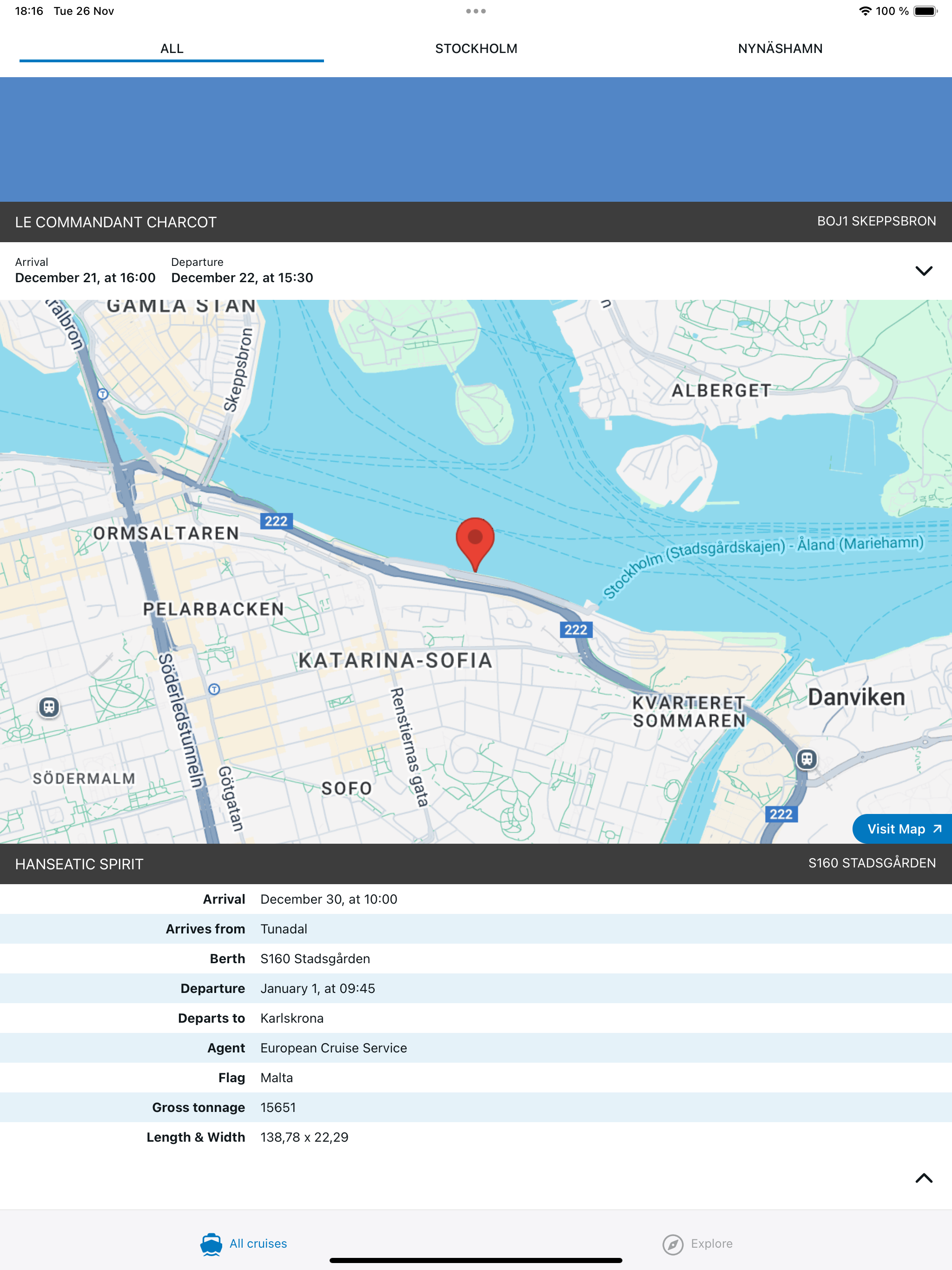Tap the dimensions value 138,78 x 22,29

coord(304,1138)
